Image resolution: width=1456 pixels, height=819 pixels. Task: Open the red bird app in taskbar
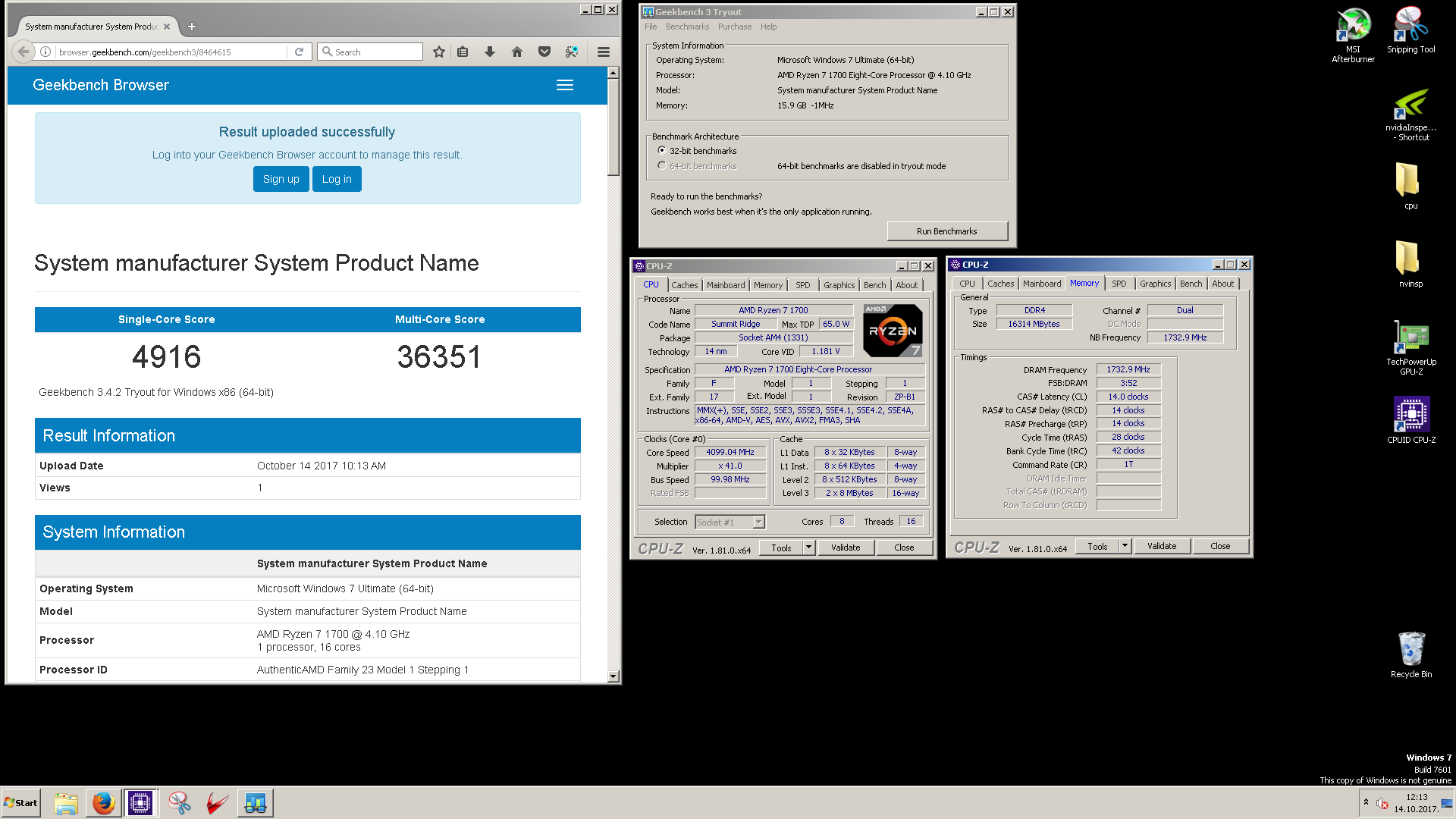[x=217, y=803]
